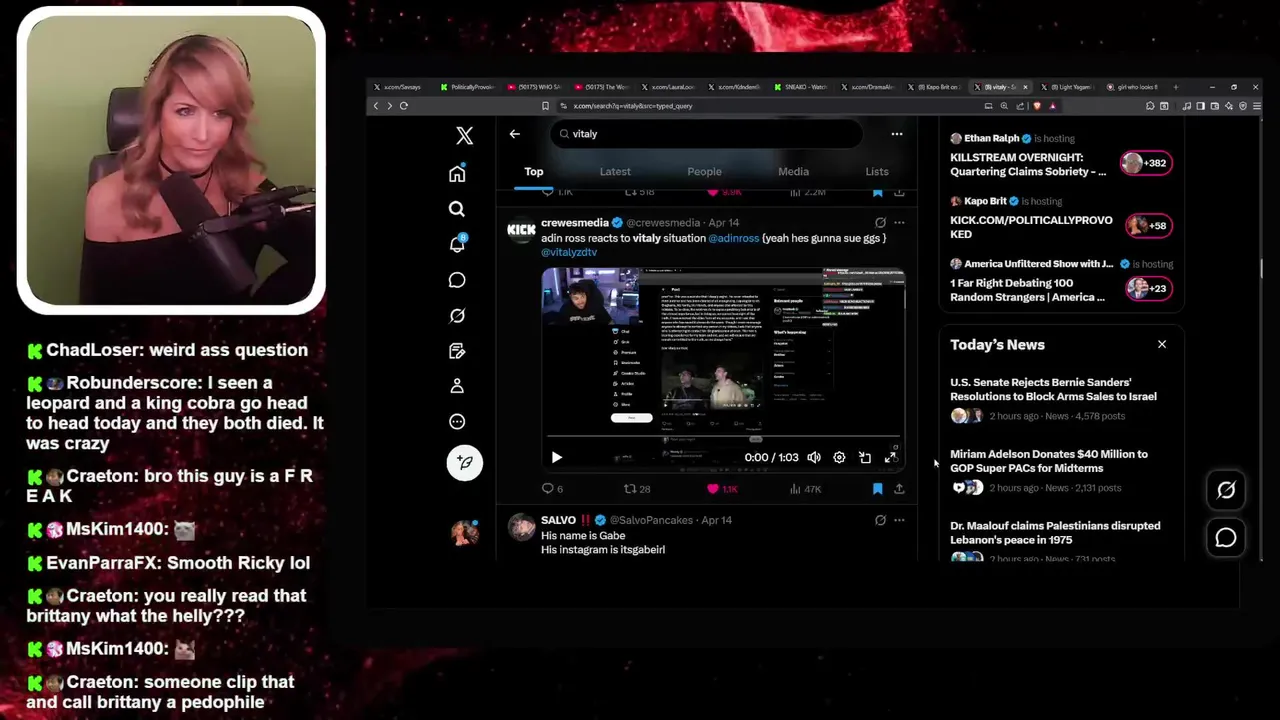Close the Today's News panel
The width and height of the screenshot is (1280, 720).
coord(1162,344)
